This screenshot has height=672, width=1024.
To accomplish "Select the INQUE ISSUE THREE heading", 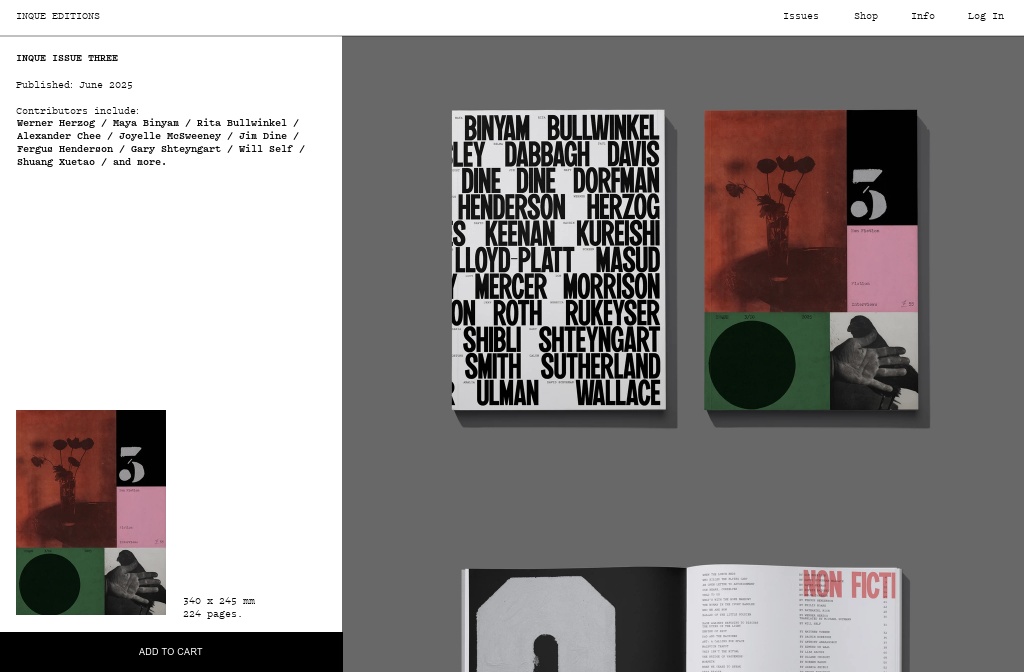I will (67, 58).
